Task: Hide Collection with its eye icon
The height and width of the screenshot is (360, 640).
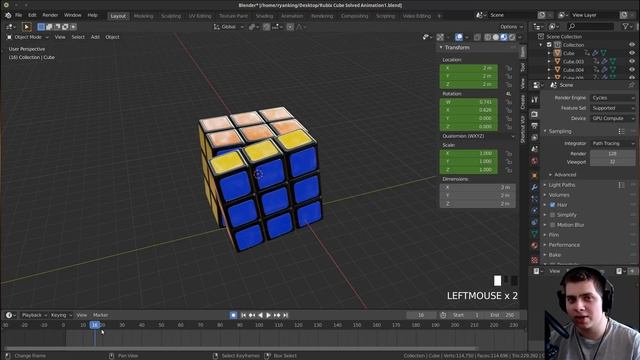Action: (x=632, y=45)
